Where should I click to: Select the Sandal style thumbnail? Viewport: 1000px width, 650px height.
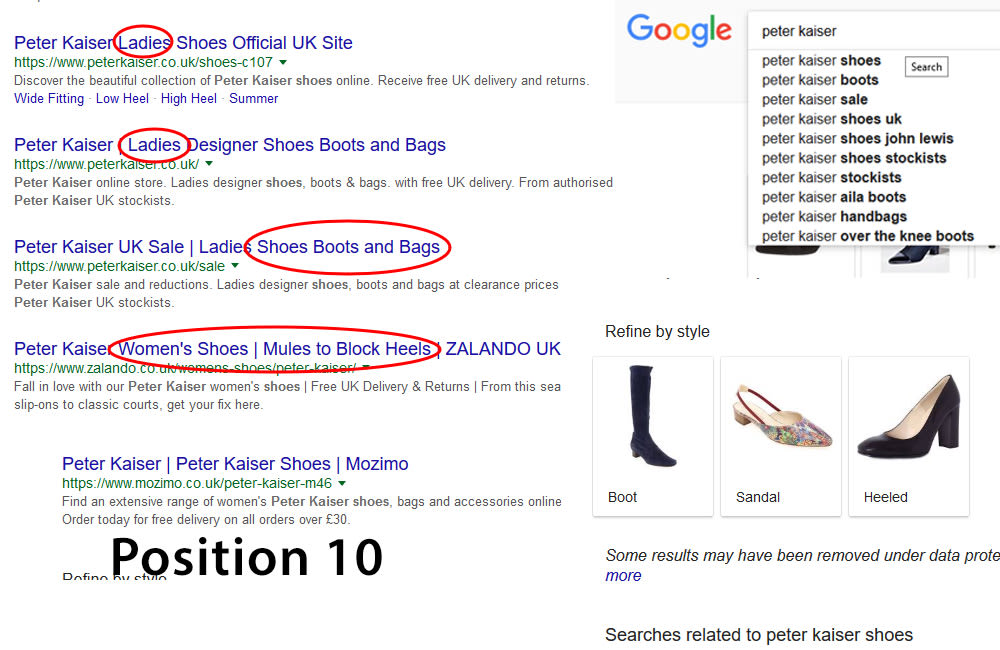[780, 435]
